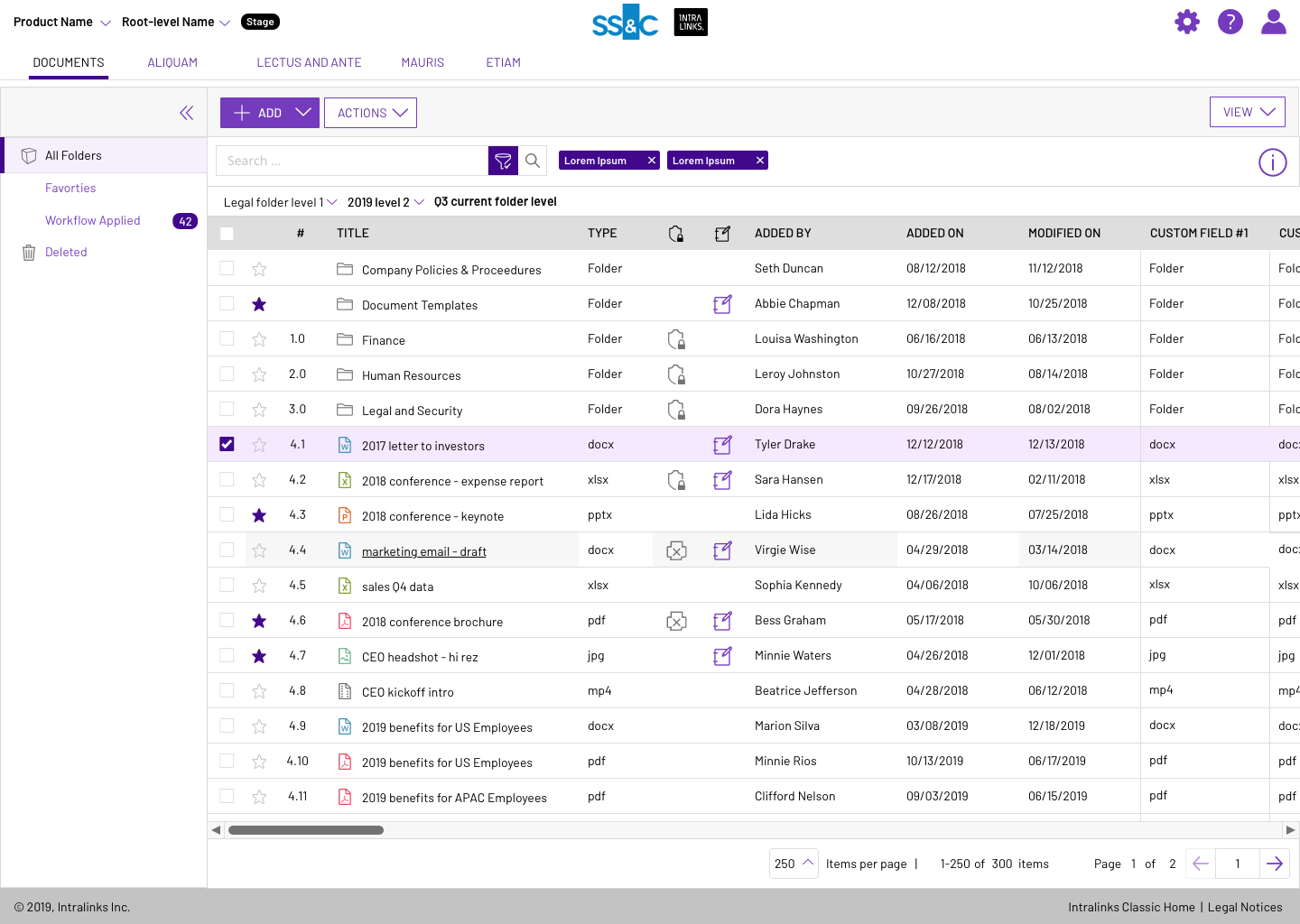Remove the second Lorem Ipsum filter tag
Image resolution: width=1300 pixels, height=924 pixels.
pyautogui.click(x=760, y=161)
